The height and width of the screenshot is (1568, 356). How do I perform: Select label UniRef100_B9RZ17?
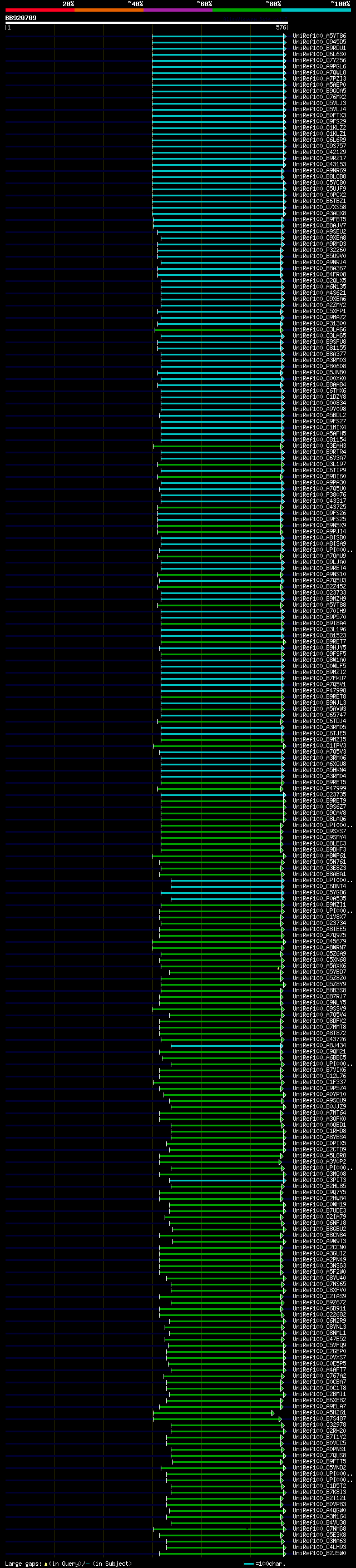click(x=319, y=159)
